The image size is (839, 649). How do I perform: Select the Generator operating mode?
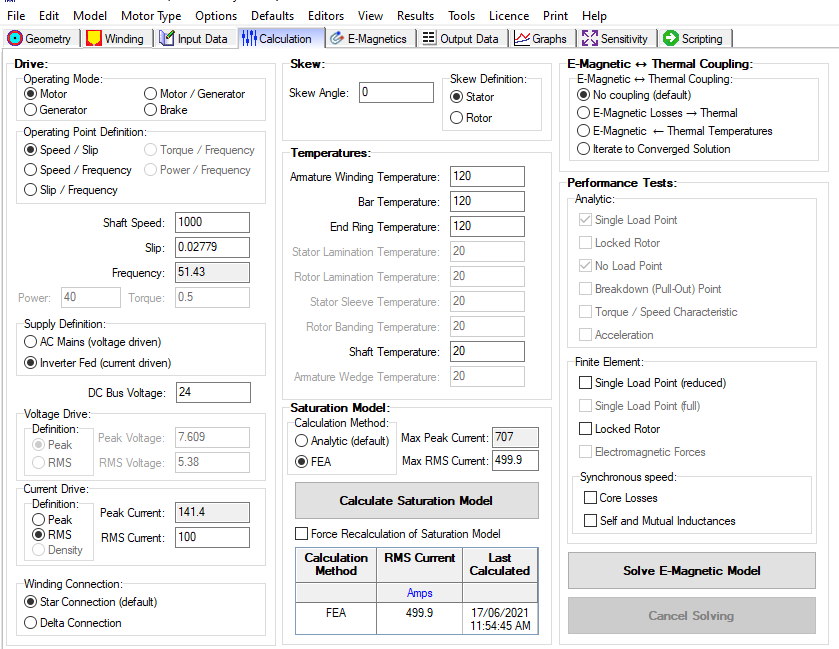click(x=31, y=110)
